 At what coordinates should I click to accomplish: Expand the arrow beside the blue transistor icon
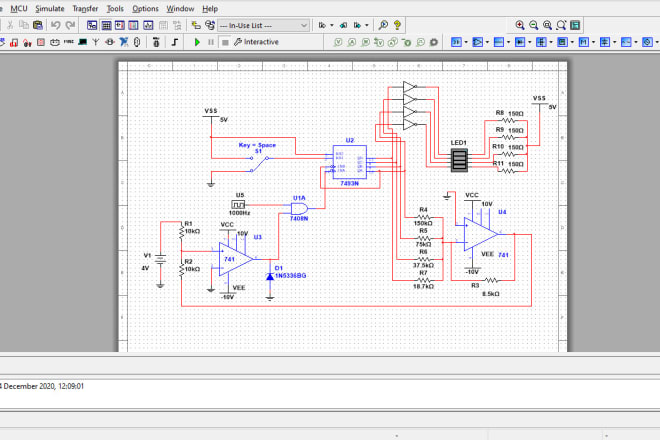[x=551, y=42]
